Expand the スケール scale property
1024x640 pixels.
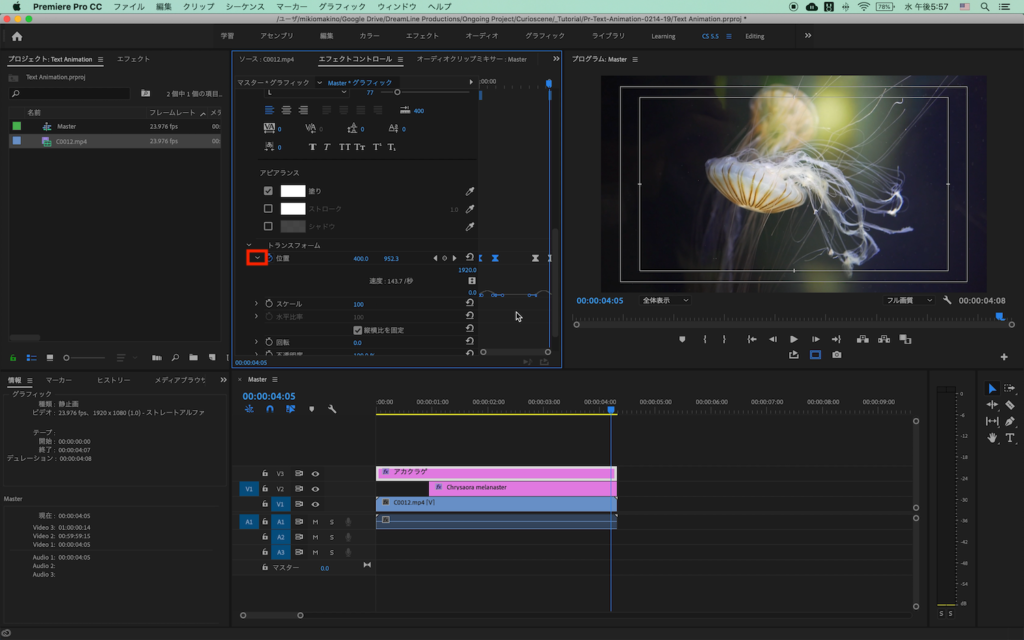[257, 303]
